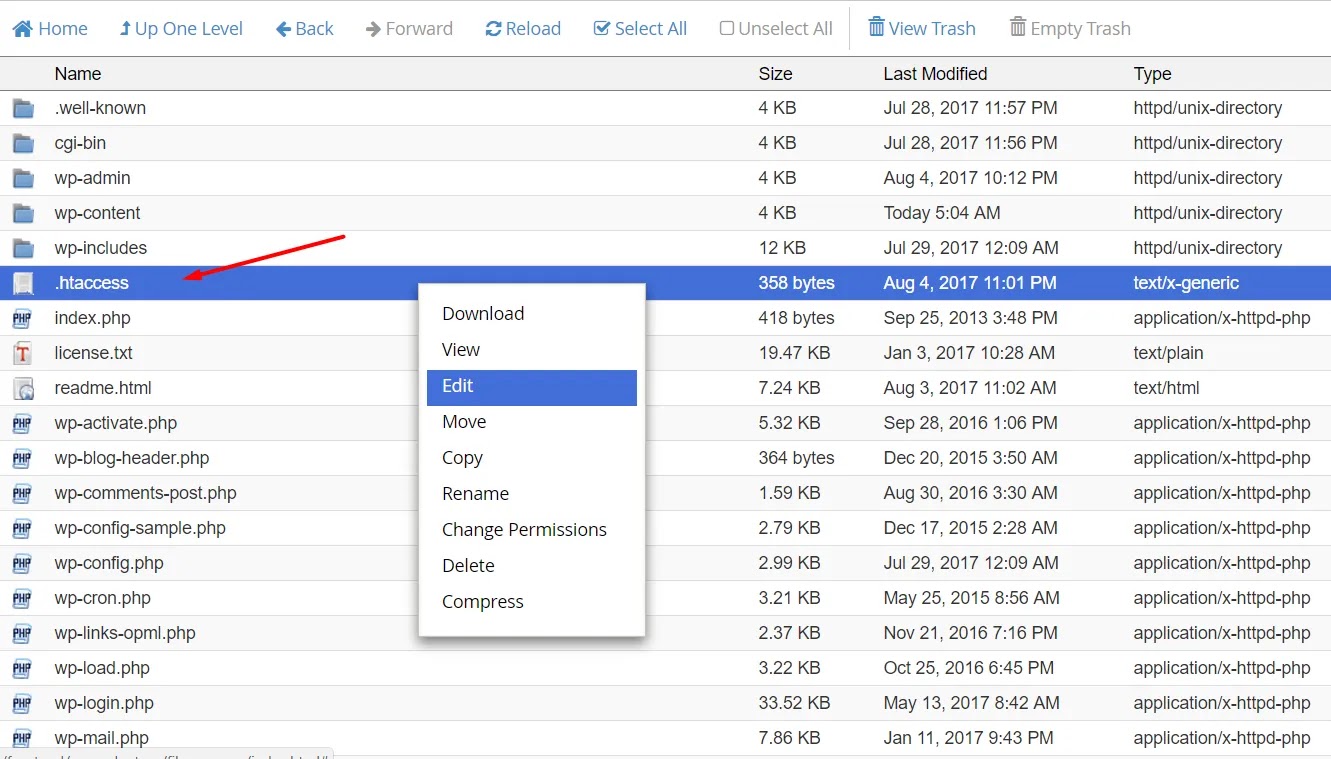Select the wp-mail.php file name
1331x759 pixels.
(101, 738)
